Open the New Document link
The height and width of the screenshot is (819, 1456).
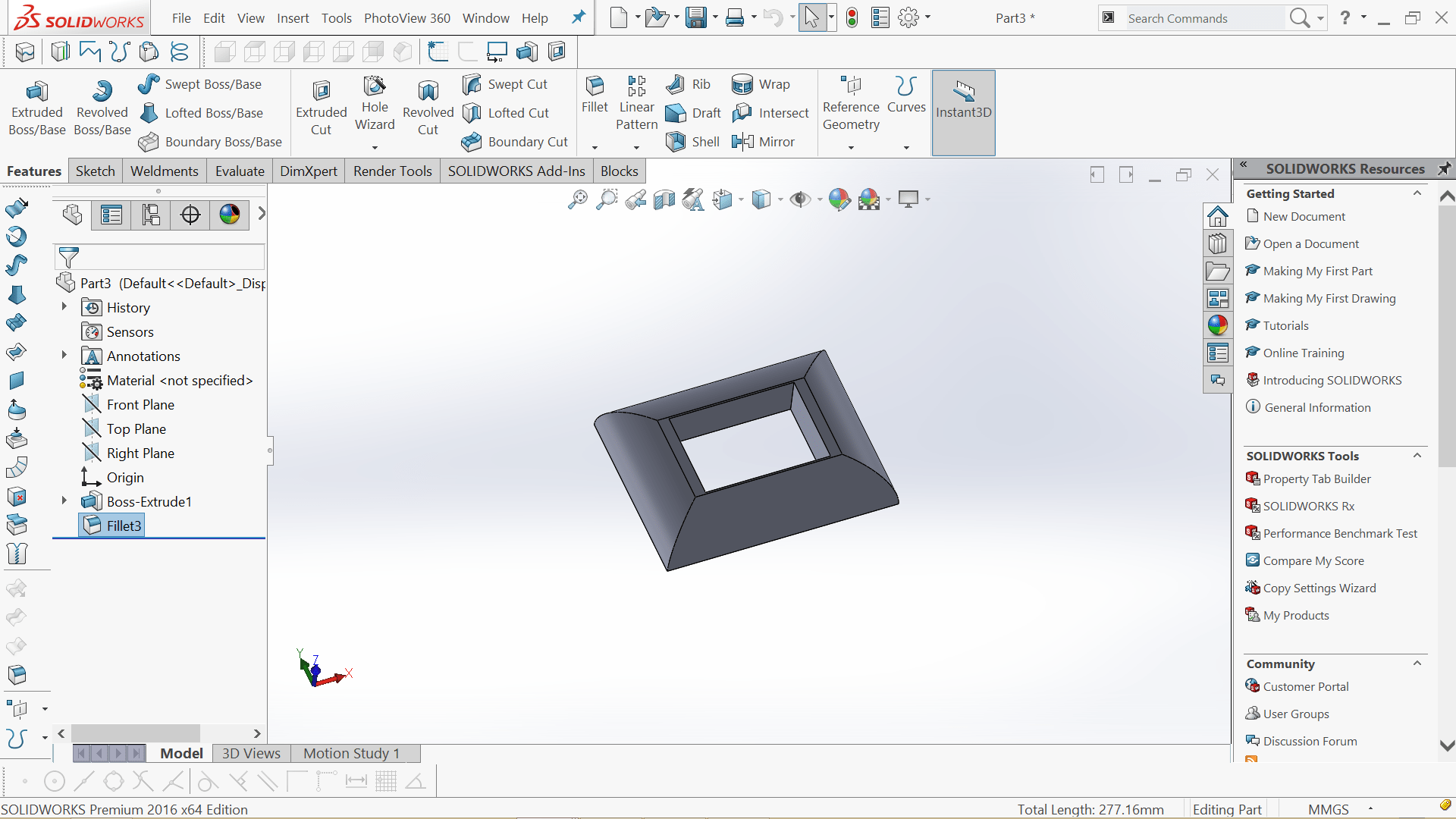pos(1304,216)
